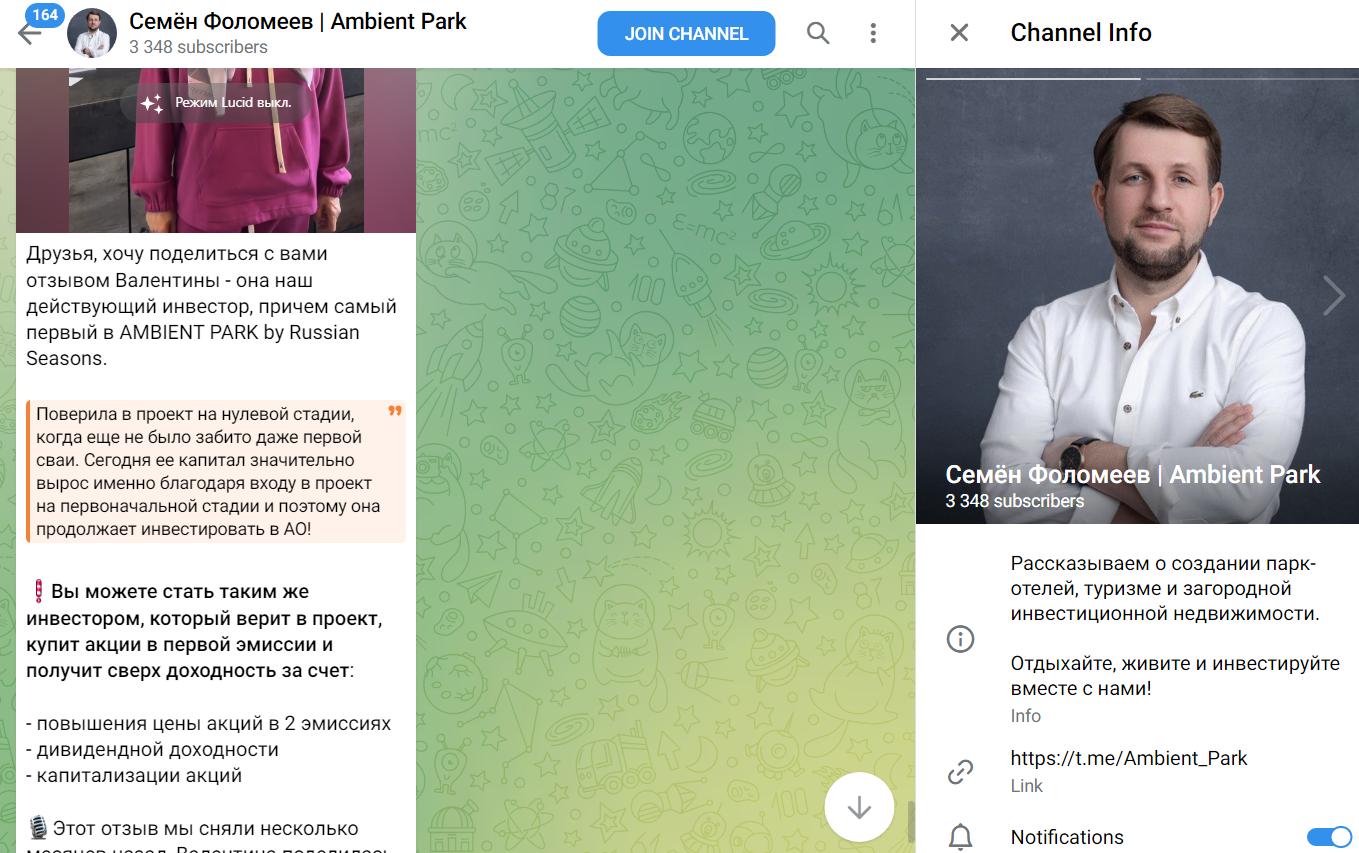The height and width of the screenshot is (853, 1359).
Task: Search within the channel using magnifier icon
Action: (x=818, y=33)
